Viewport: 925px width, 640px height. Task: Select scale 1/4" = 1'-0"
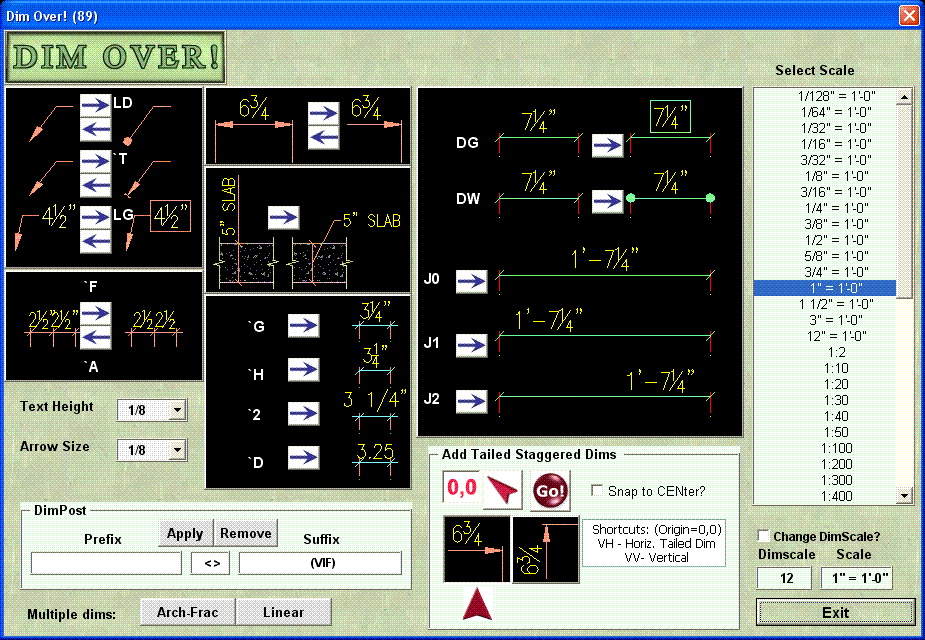click(825, 208)
